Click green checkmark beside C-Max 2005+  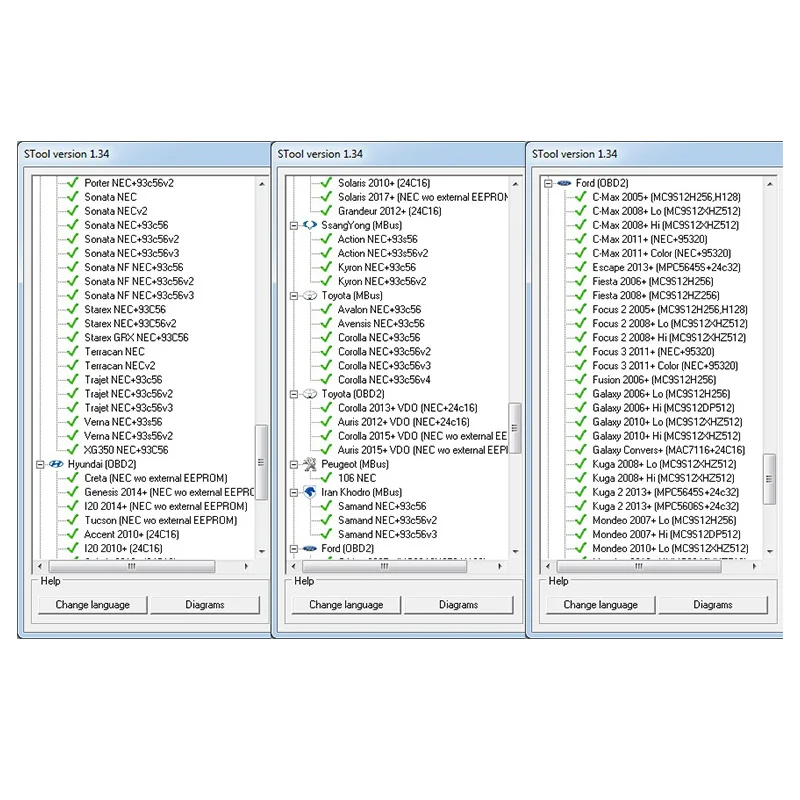pyautogui.click(x=581, y=197)
